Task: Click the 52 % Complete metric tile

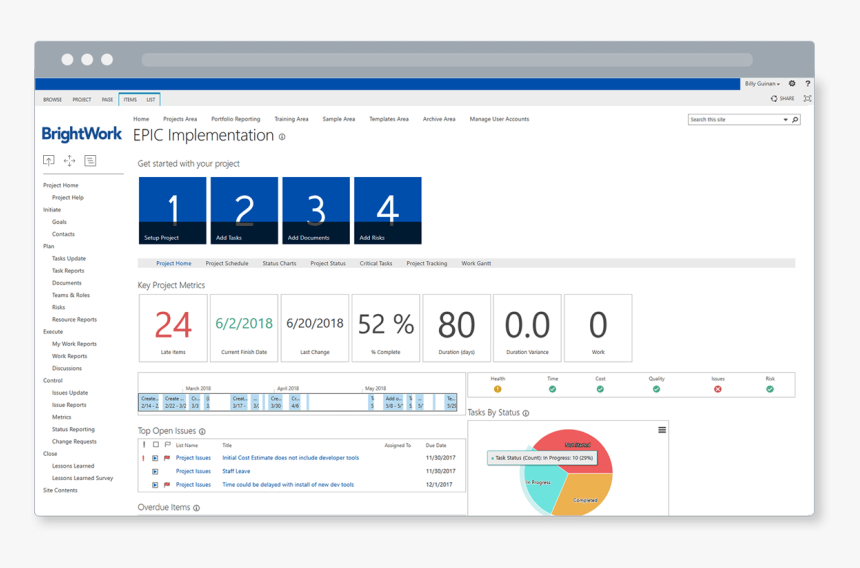Action: 386,328
